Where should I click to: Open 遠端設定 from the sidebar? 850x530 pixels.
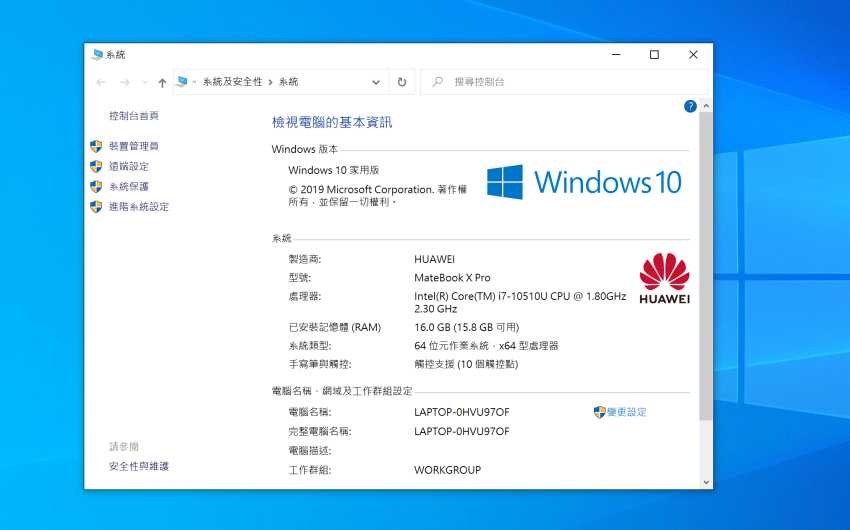point(129,166)
